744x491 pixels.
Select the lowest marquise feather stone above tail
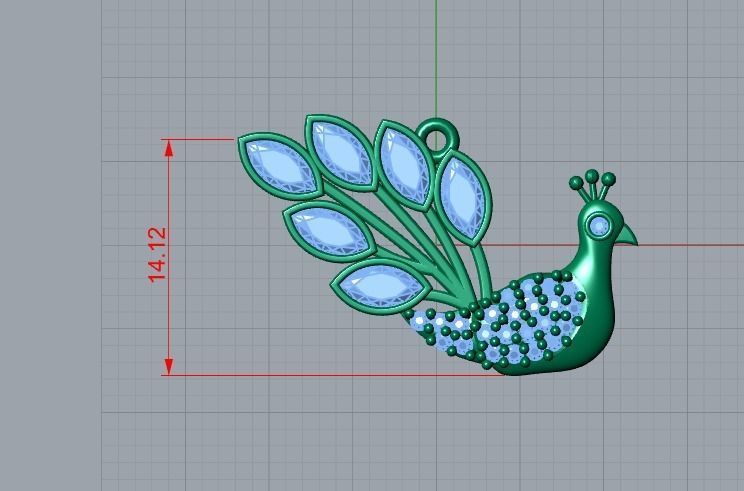[x=381, y=286]
